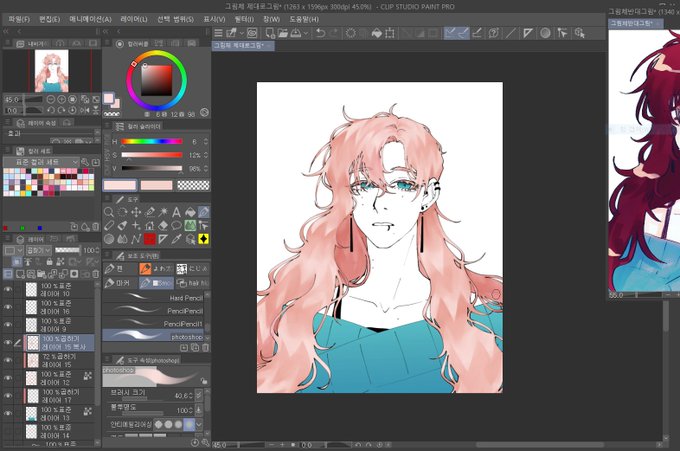Select the Ruler triangle tool in tool palette
The width and height of the screenshot is (680, 451).
click(x=163, y=239)
